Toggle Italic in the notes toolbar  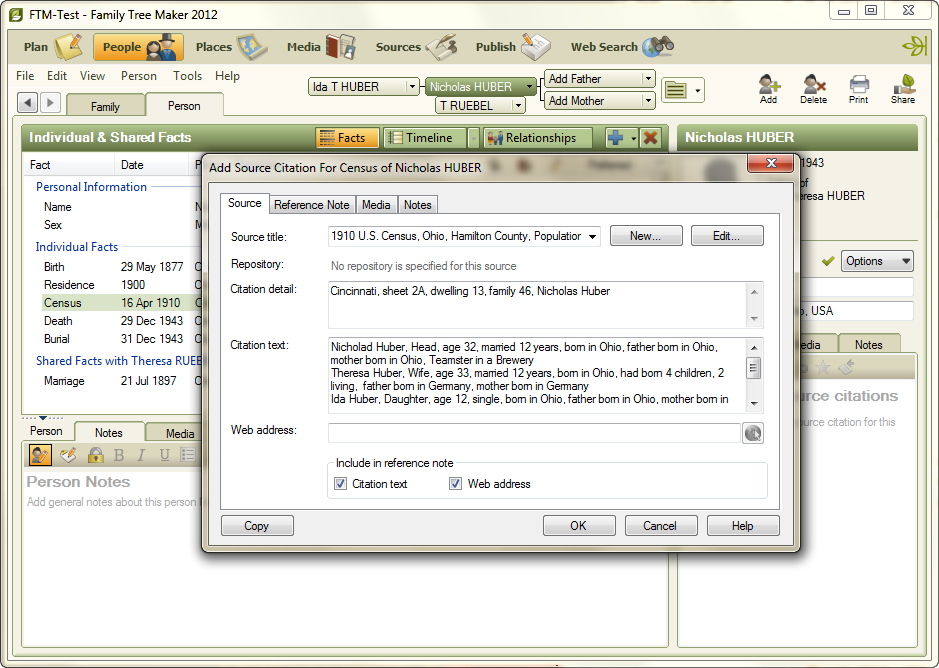coord(141,455)
